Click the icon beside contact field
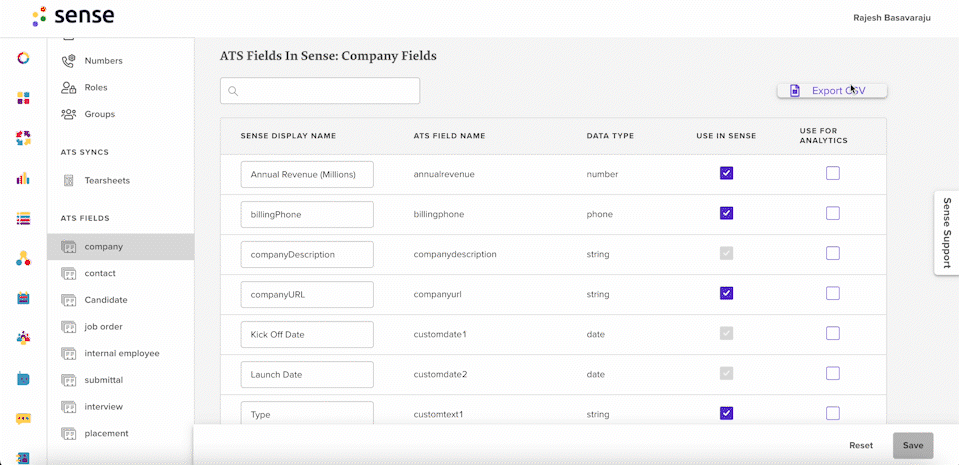 (x=68, y=273)
